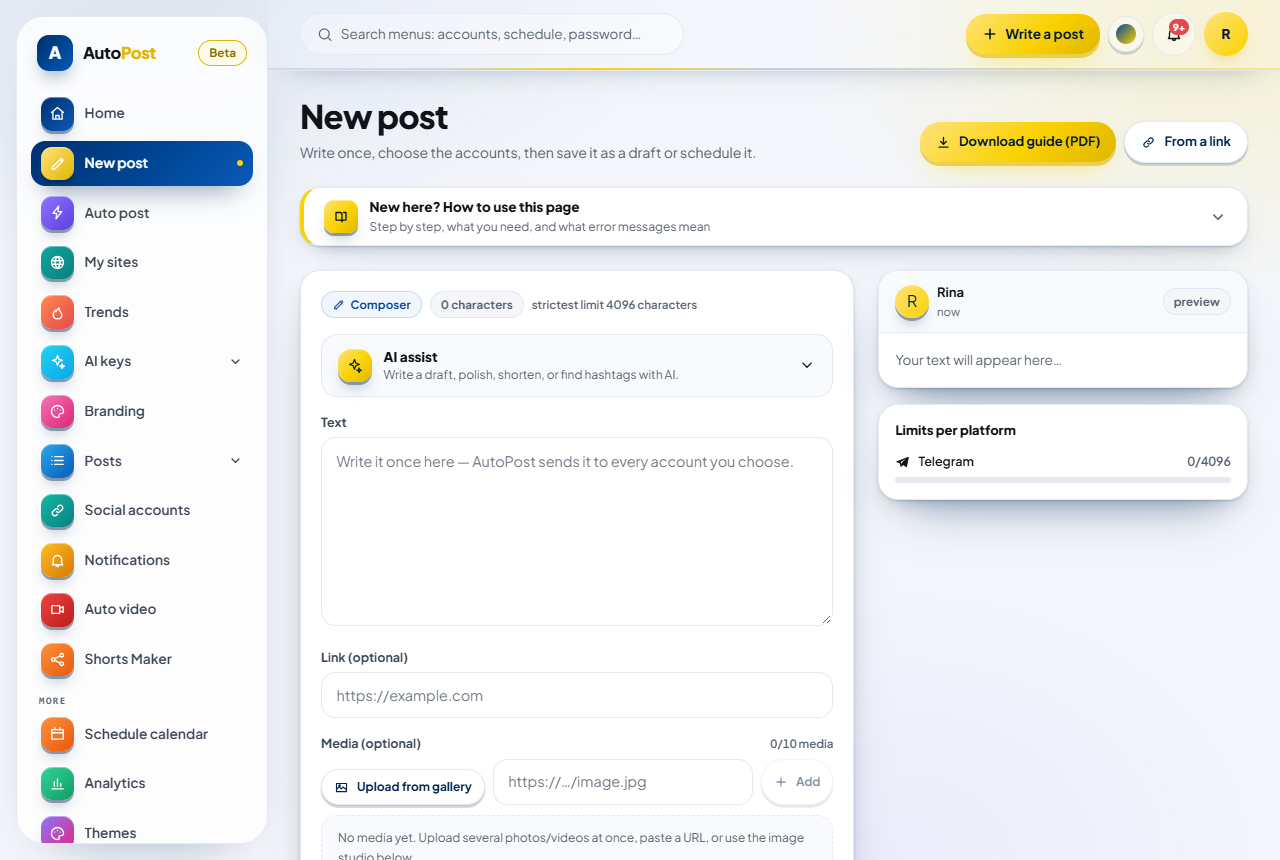Click the Beta badge

click(222, 53)
